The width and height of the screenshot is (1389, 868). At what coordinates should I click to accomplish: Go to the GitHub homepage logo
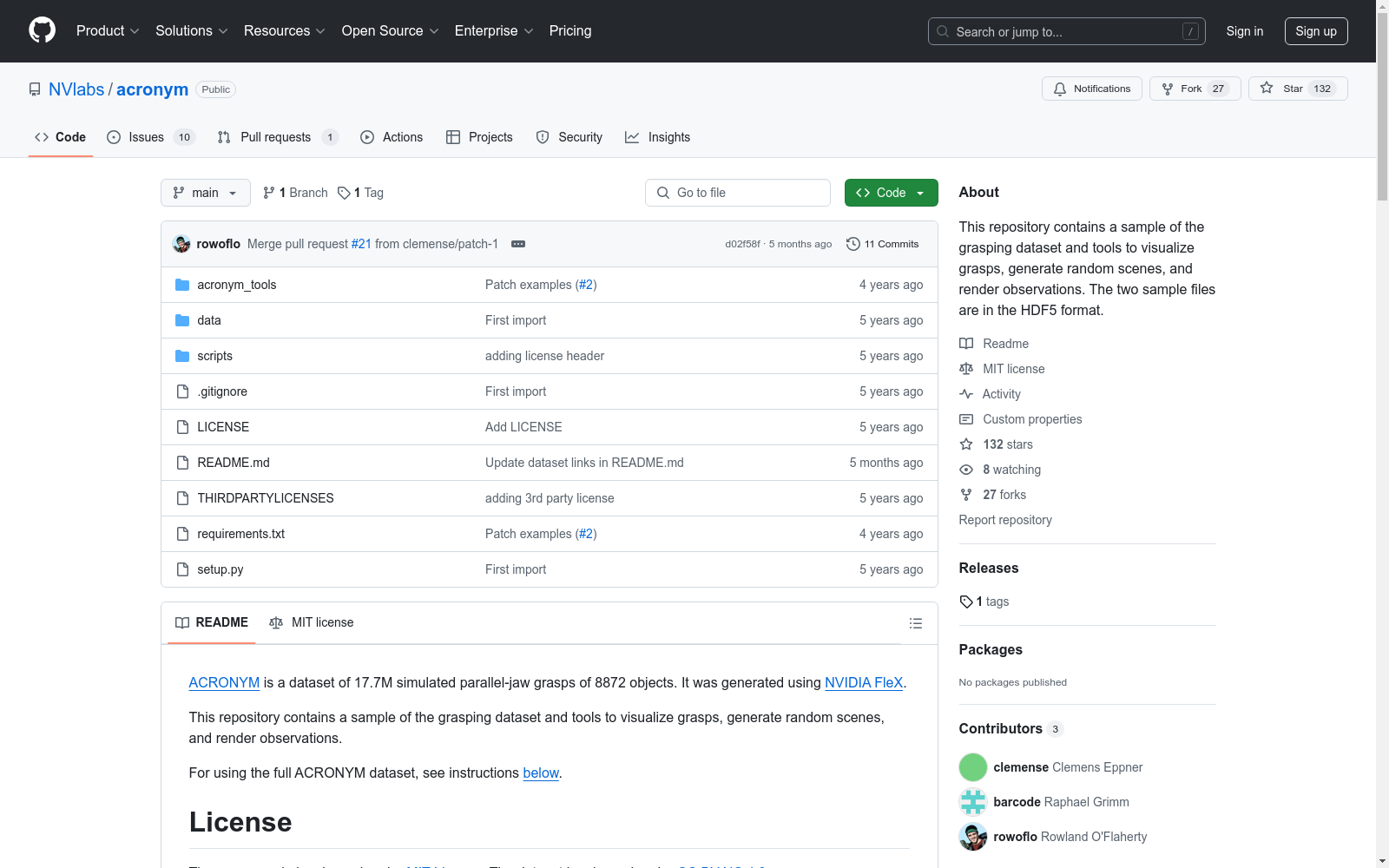pyautogui.click(x=42, y=30)
